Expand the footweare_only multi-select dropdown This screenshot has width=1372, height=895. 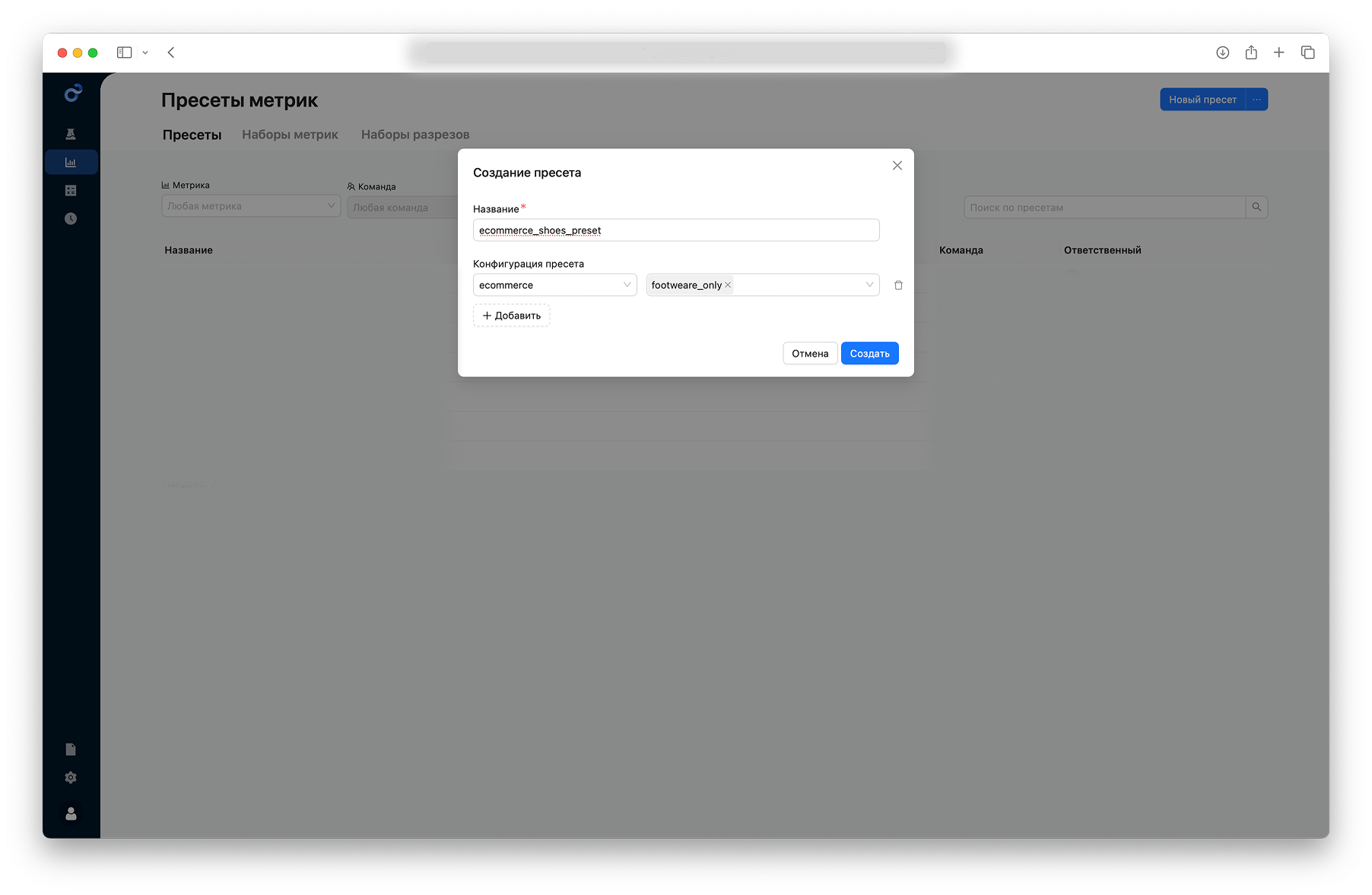(x=869, y=285)
